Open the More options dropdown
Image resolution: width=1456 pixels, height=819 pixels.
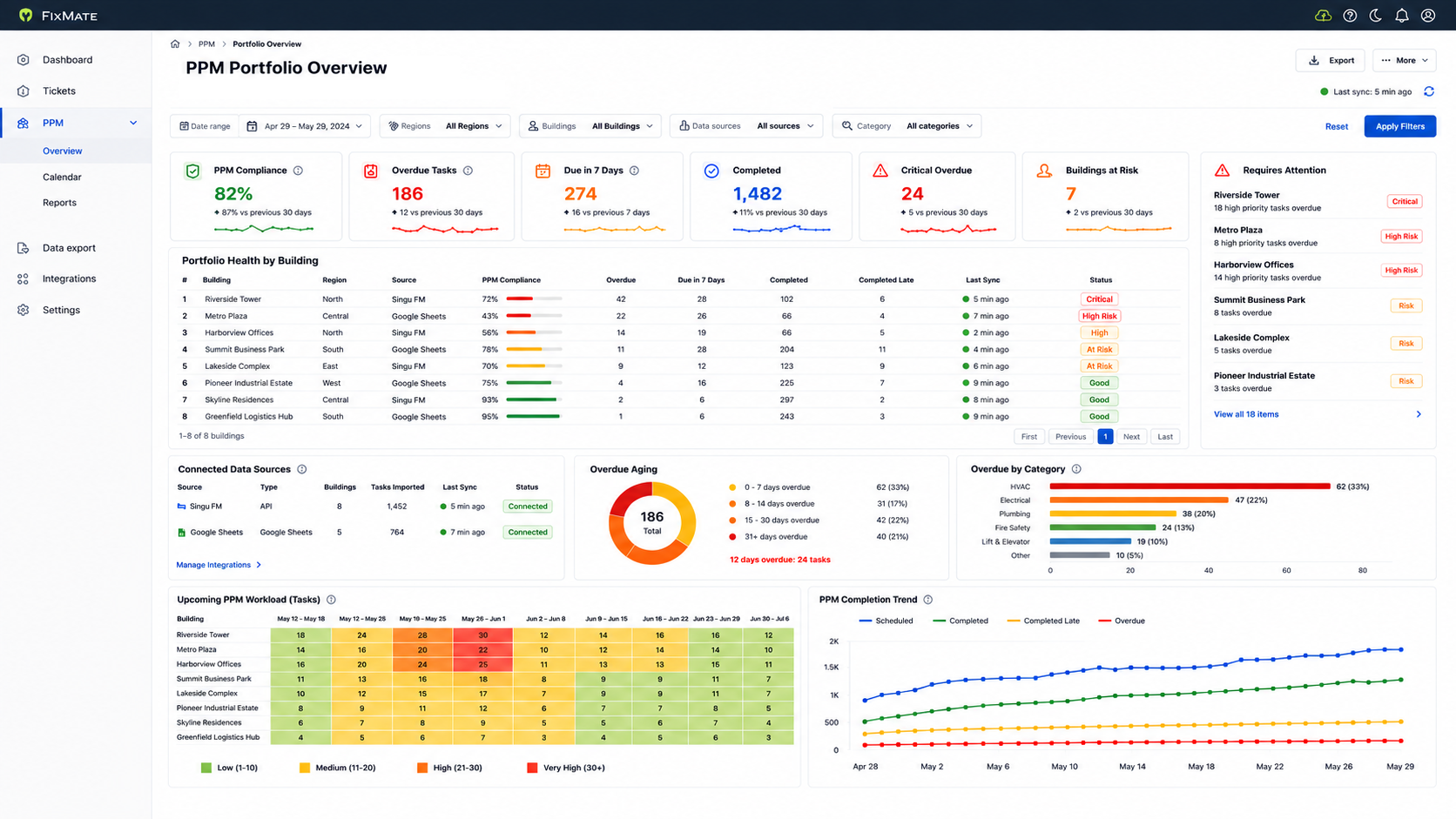click(x=1405, y=60)
